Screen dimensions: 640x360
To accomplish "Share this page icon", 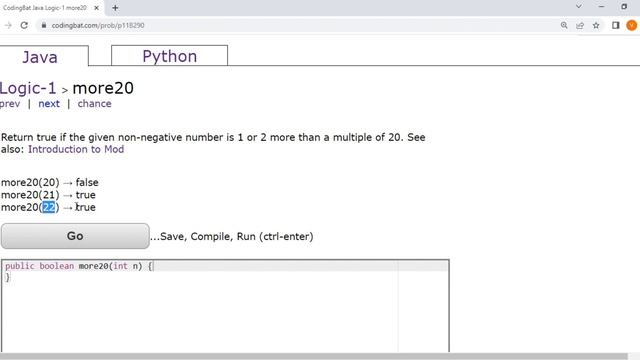I will [580, 25].
